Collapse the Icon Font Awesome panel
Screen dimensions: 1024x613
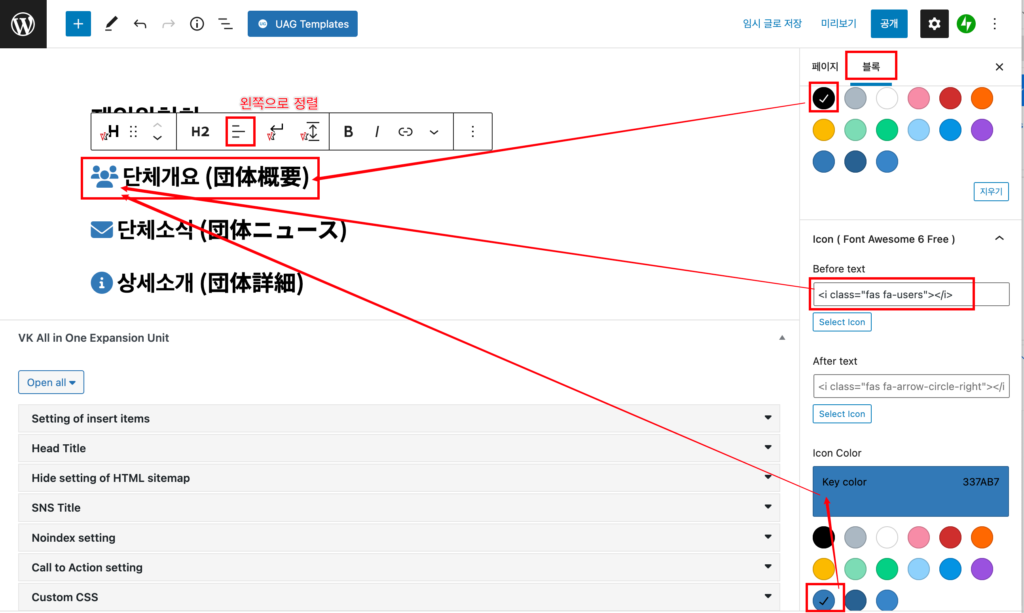(998, 239)
